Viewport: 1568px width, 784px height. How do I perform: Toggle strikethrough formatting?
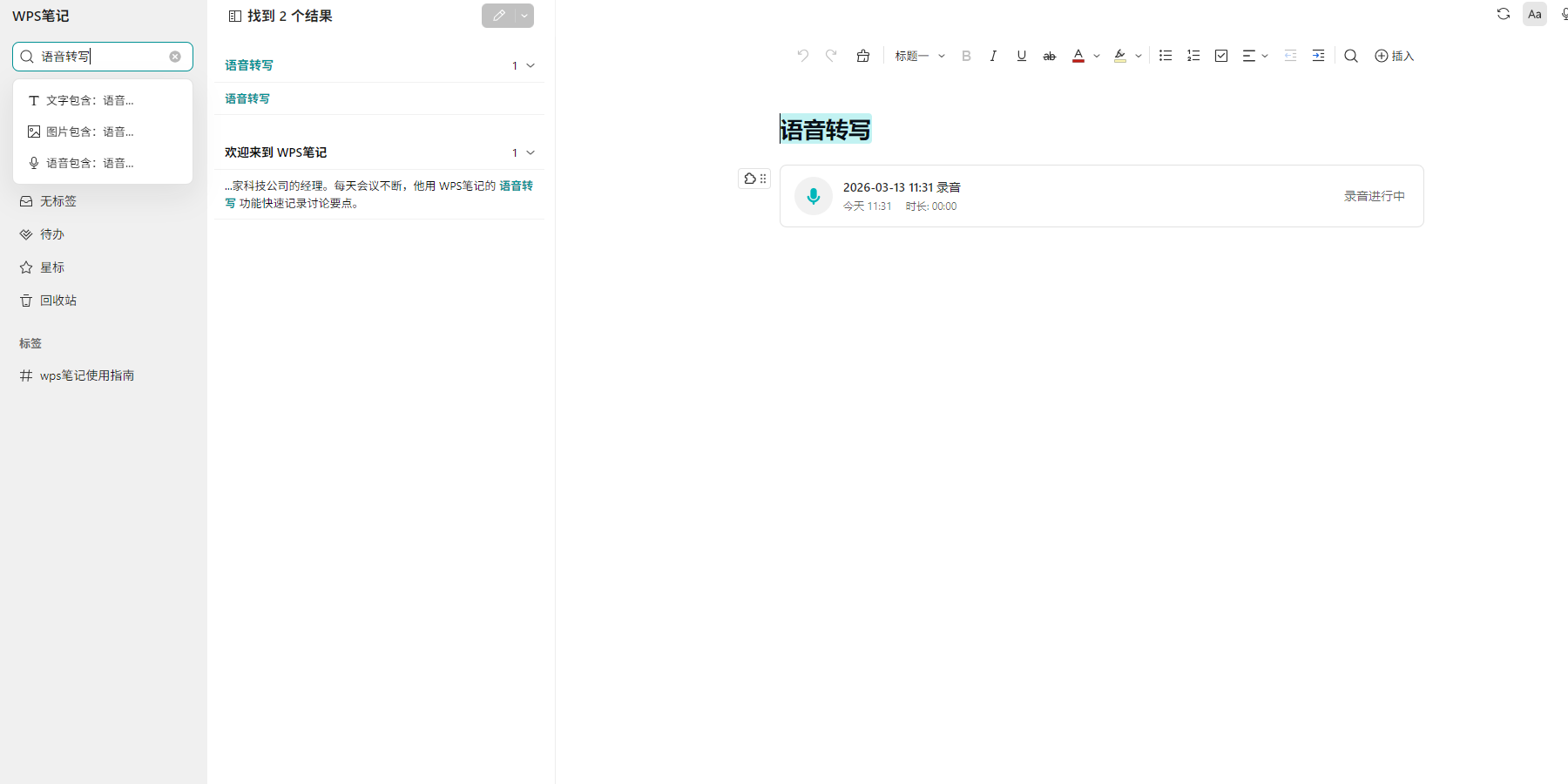pos(1050,56)
